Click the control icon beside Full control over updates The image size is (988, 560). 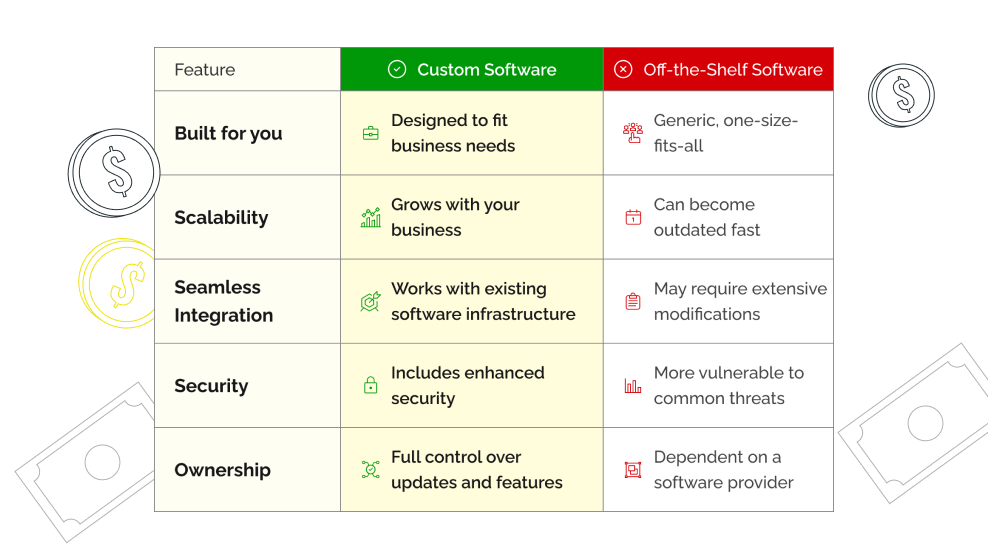click(371, 469)
